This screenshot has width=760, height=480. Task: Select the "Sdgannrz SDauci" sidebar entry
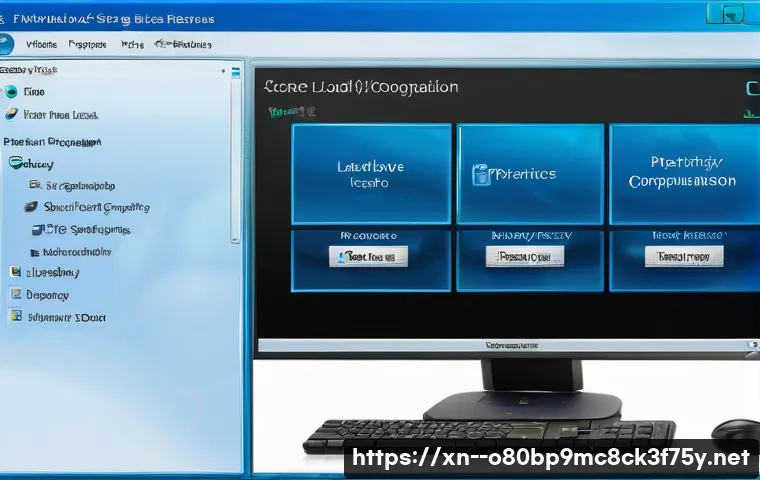(x=67, y=318)
